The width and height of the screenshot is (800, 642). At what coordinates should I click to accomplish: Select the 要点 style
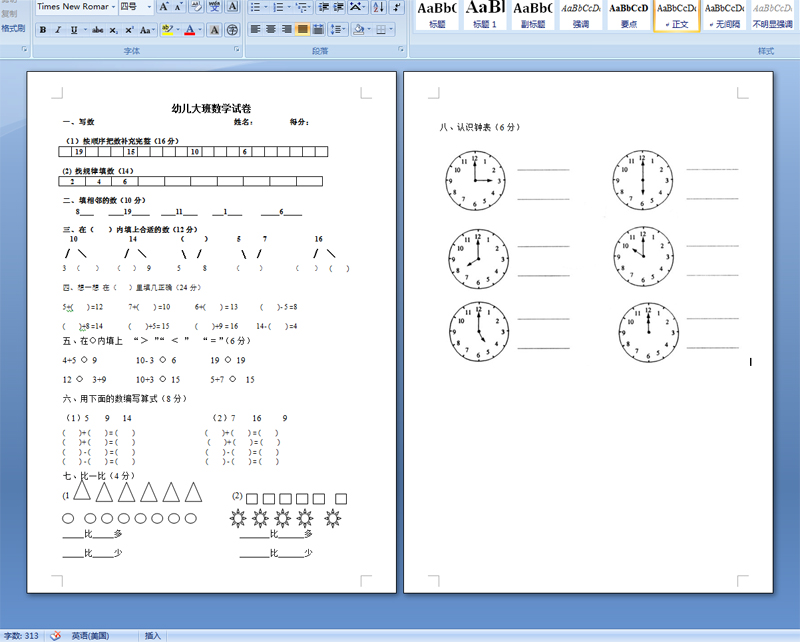pos(629,15)
